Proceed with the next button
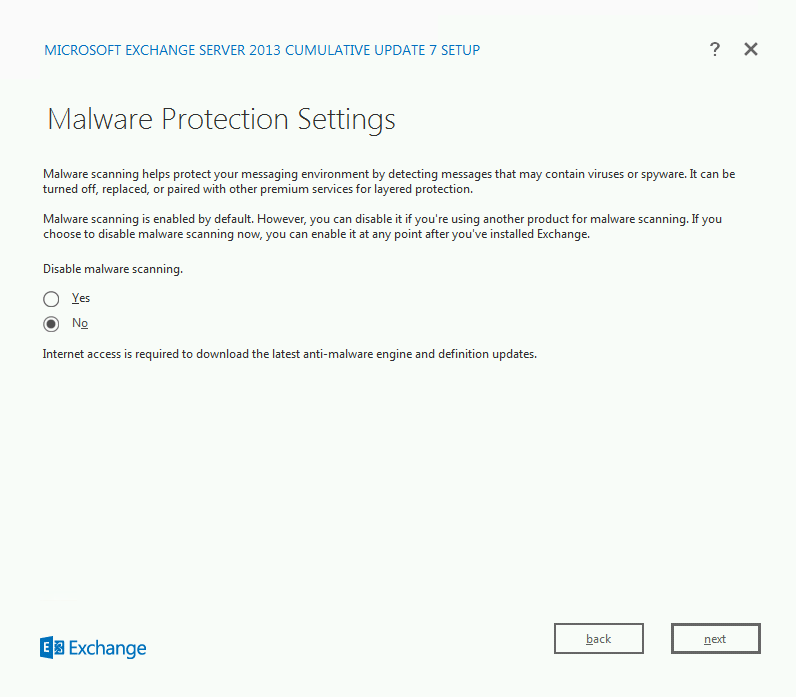 (715, 639)
